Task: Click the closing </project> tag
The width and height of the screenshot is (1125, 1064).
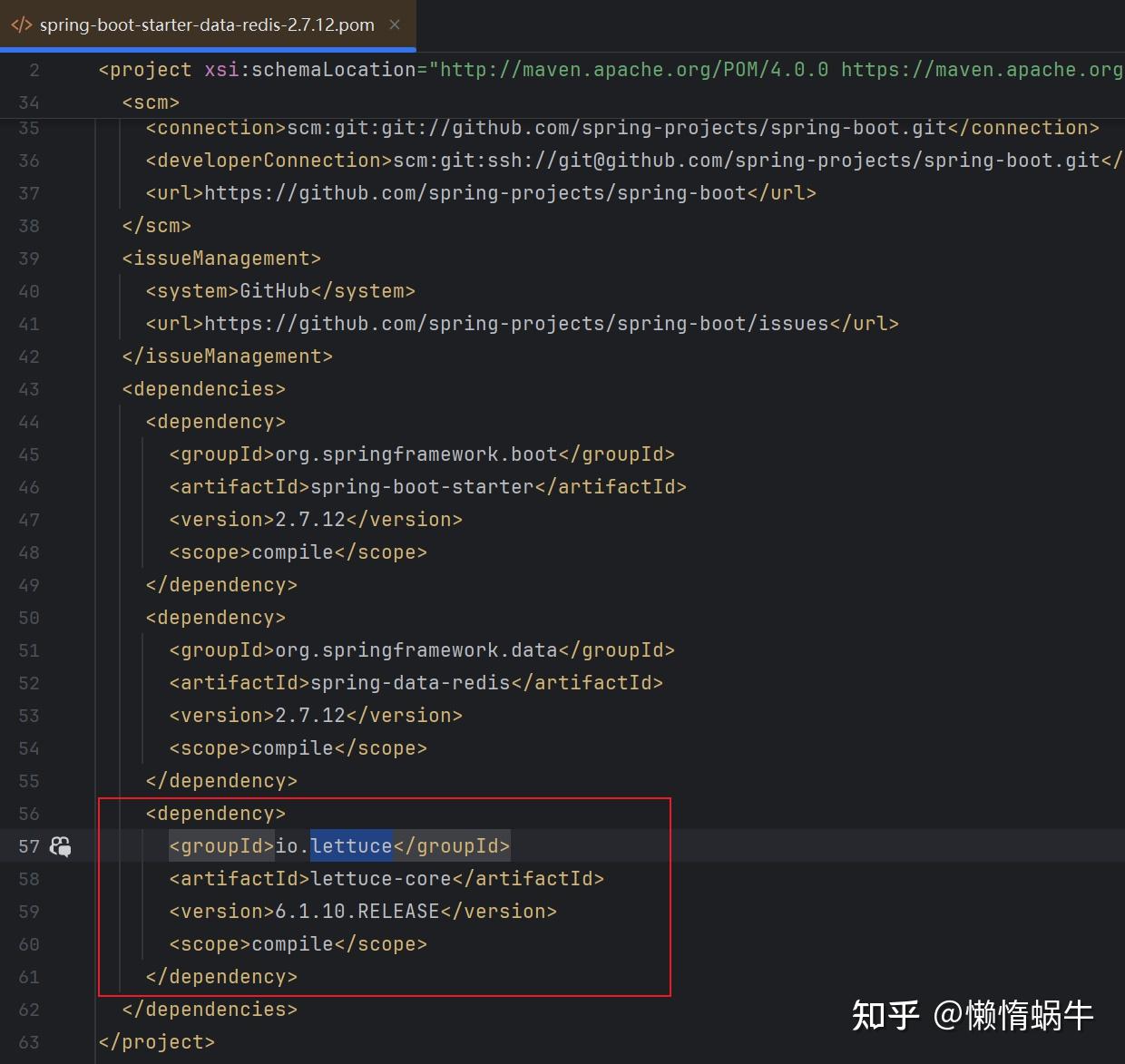Action: (x=157, y=1042)
